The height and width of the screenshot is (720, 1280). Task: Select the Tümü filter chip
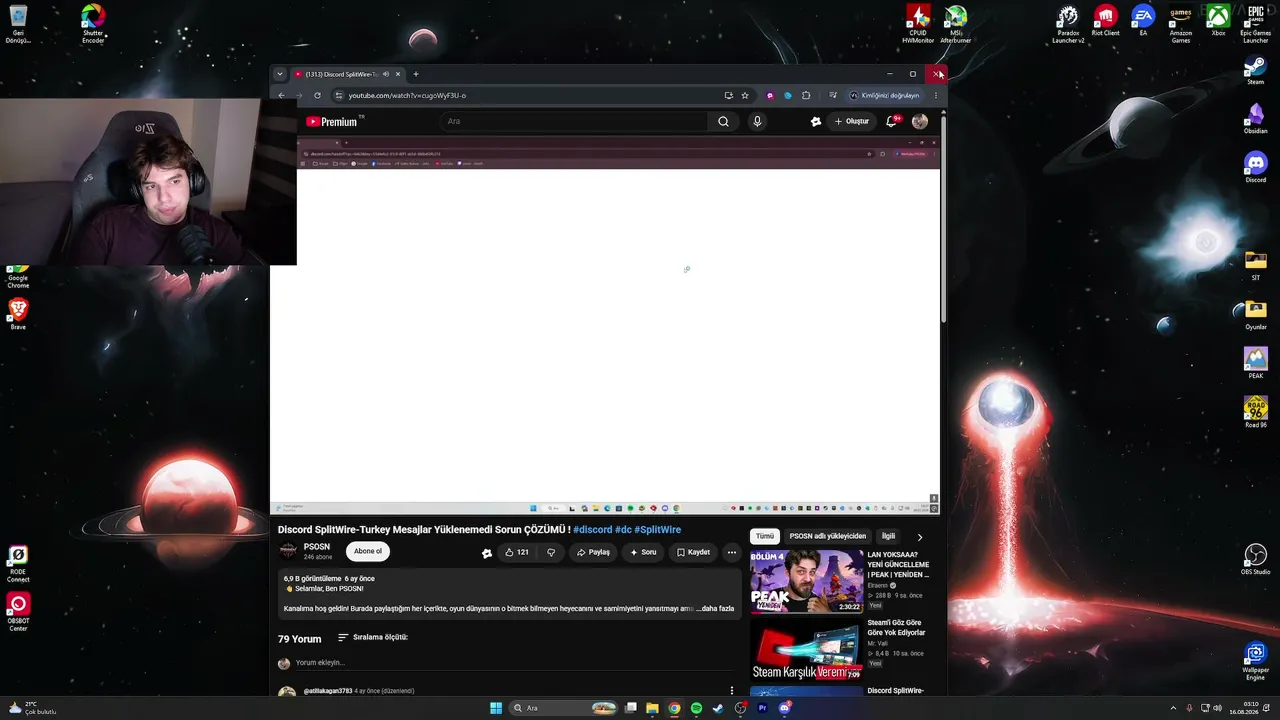click(x=765, y=536)
